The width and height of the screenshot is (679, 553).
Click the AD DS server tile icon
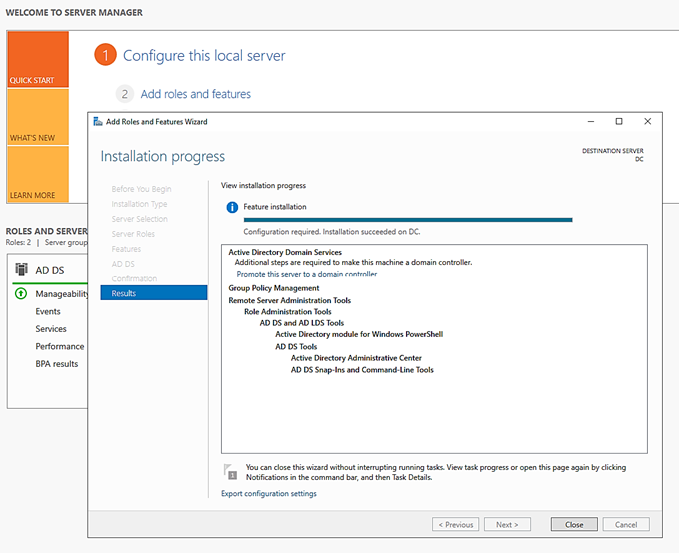coord(21,270)
